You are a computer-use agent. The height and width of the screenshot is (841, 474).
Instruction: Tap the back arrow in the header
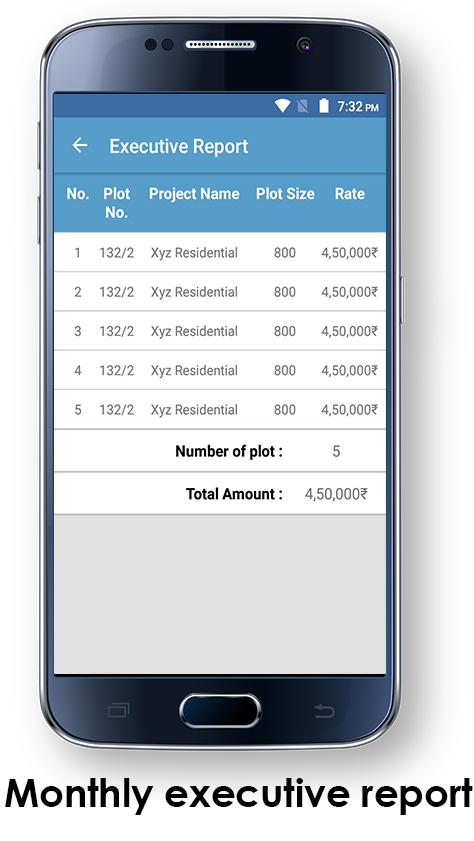(80, 145)
